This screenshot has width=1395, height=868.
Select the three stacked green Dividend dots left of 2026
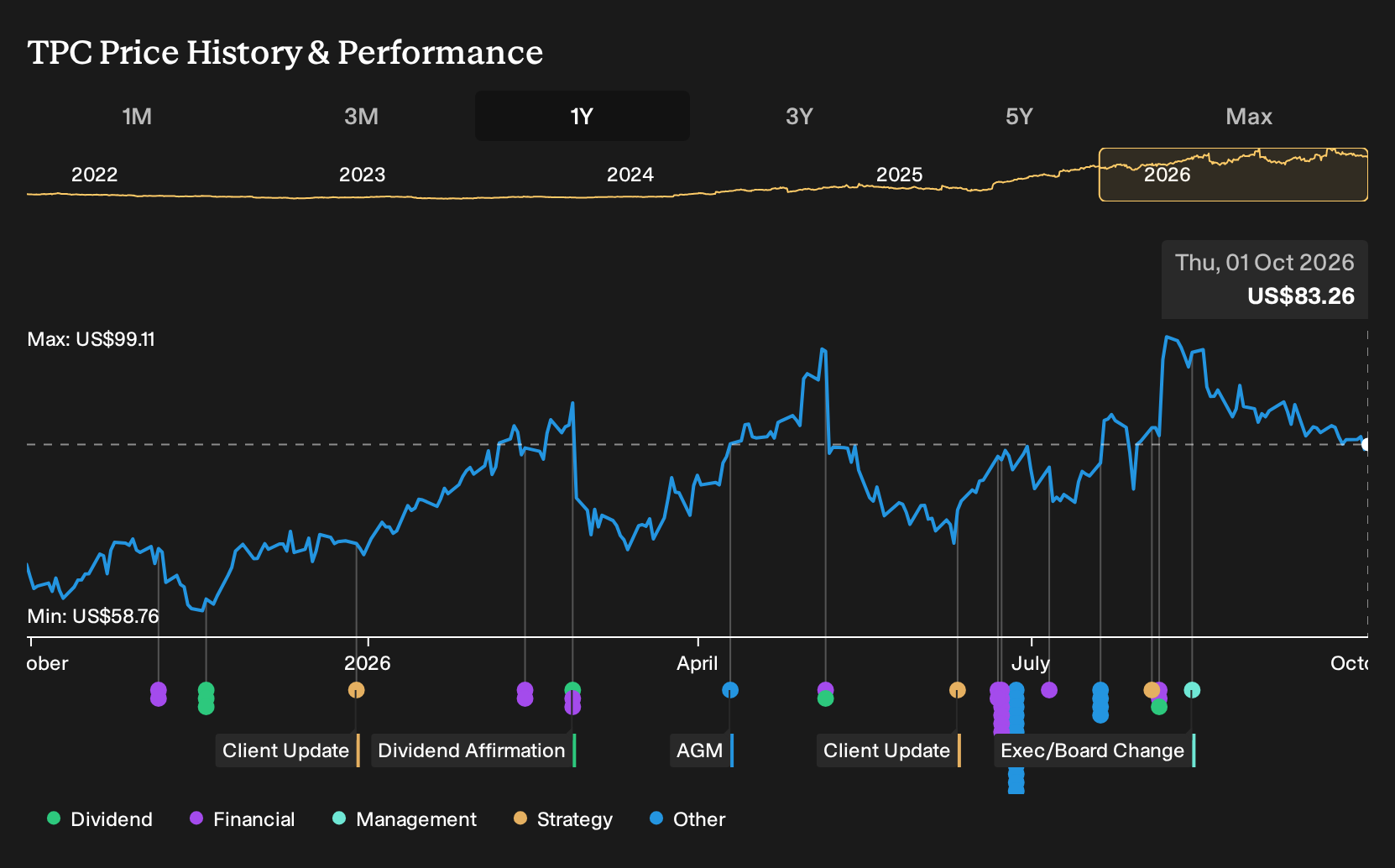pos(206,698)
